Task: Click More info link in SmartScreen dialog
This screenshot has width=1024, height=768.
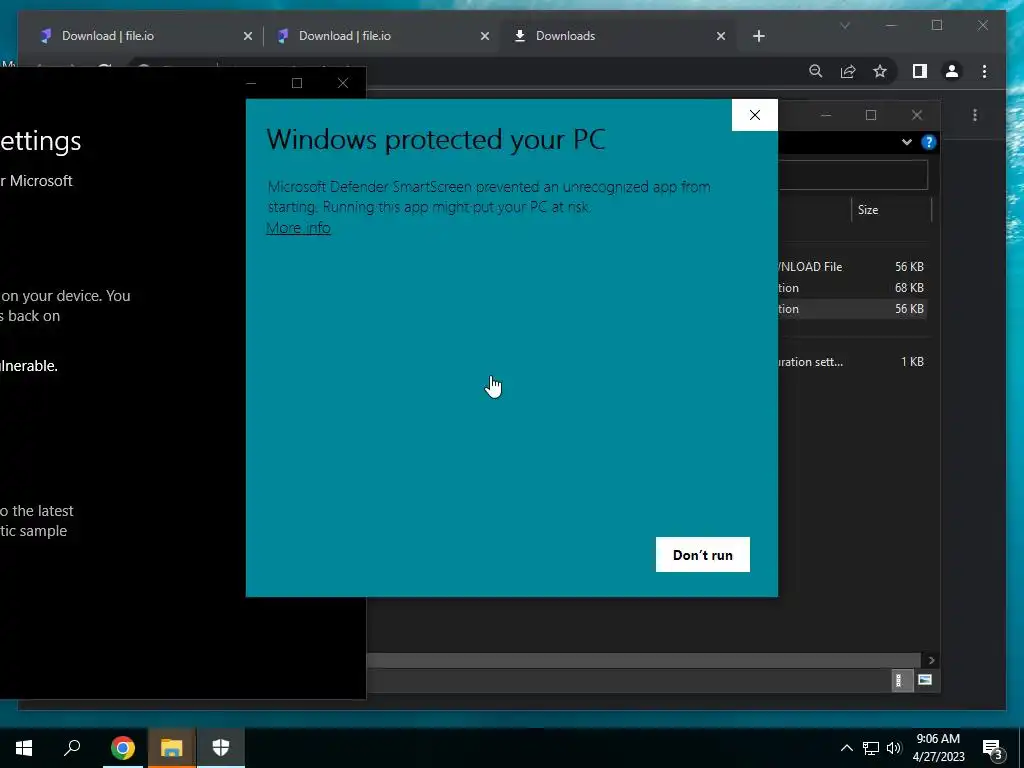Action: click(x=298, y=228)
